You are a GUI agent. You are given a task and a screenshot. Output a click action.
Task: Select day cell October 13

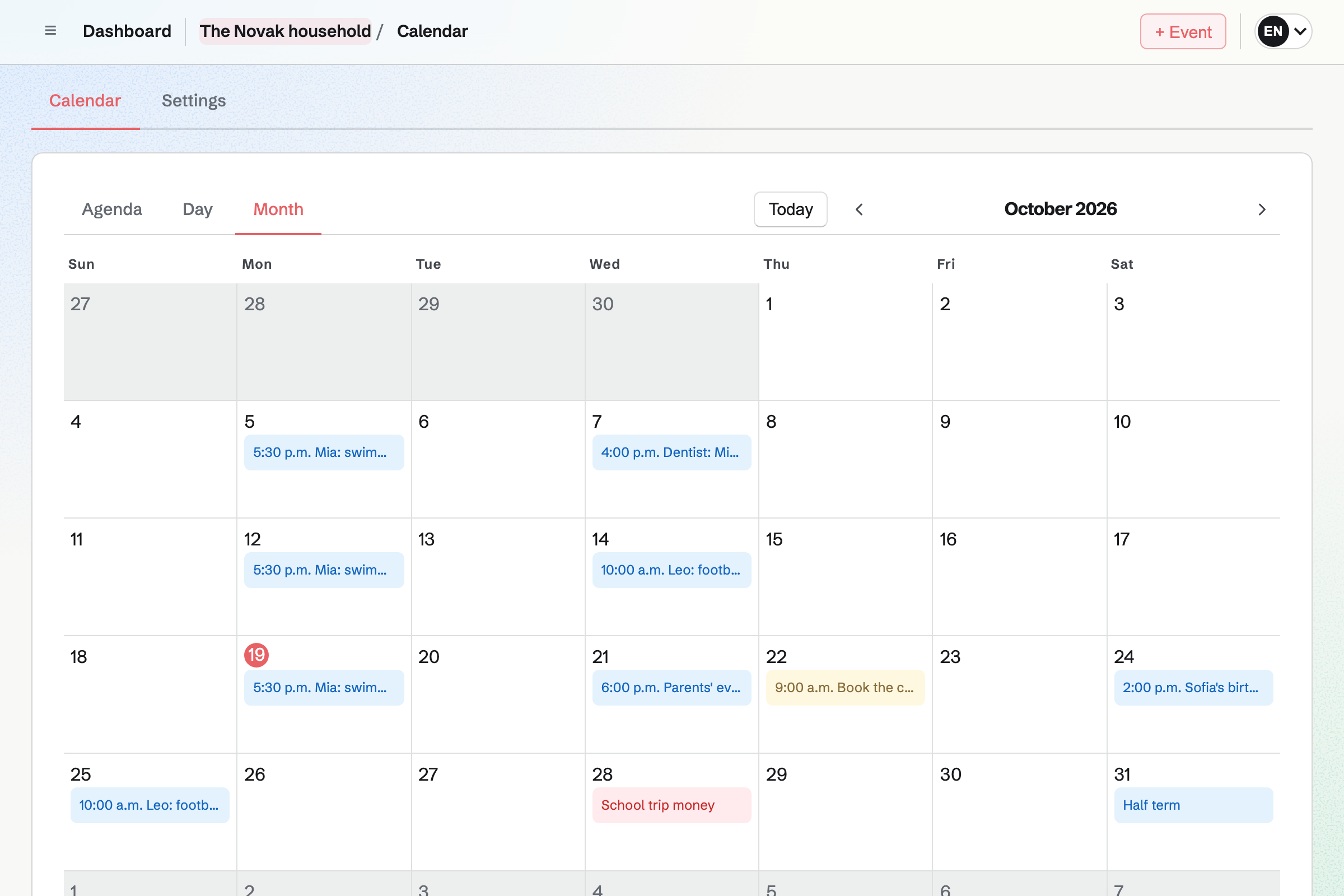498,577
